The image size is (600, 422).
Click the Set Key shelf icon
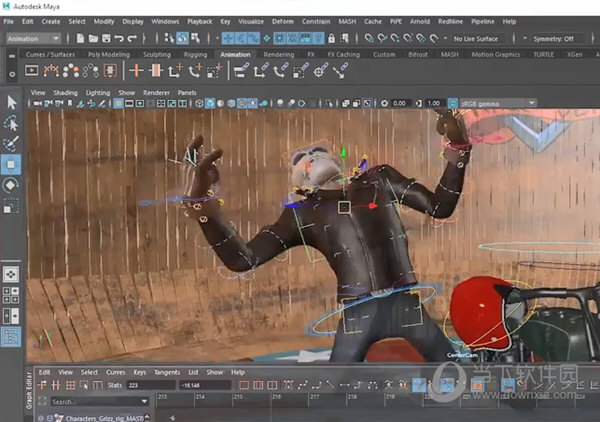[138, 71]
